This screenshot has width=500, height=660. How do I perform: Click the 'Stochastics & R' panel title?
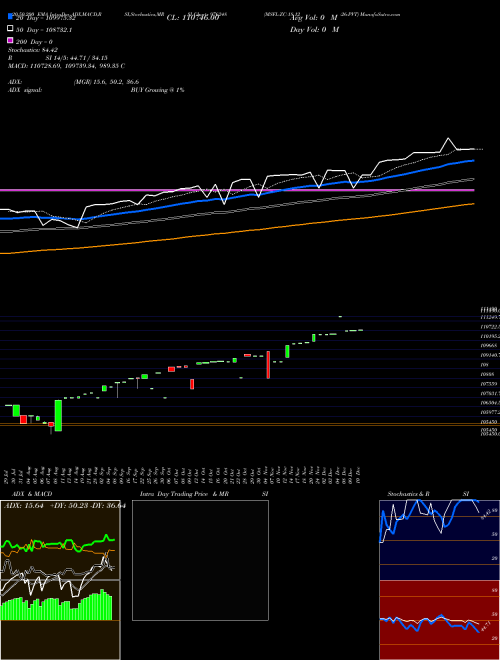[x=409, y=494]
